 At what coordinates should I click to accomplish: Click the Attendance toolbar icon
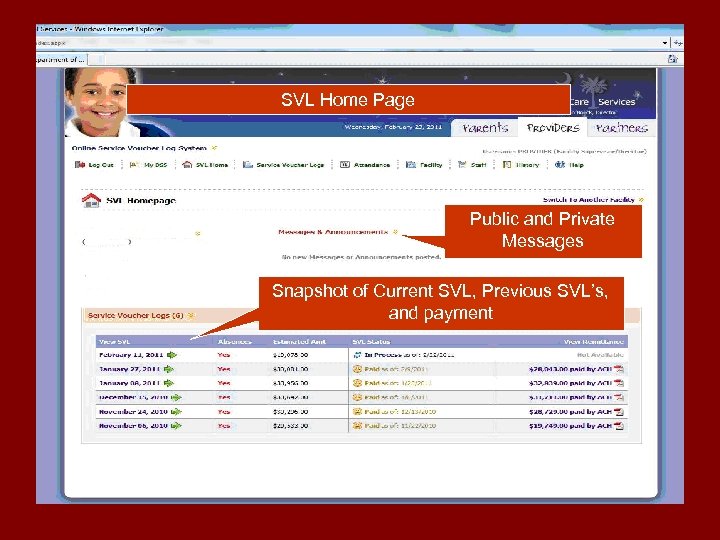pos(345,164)
